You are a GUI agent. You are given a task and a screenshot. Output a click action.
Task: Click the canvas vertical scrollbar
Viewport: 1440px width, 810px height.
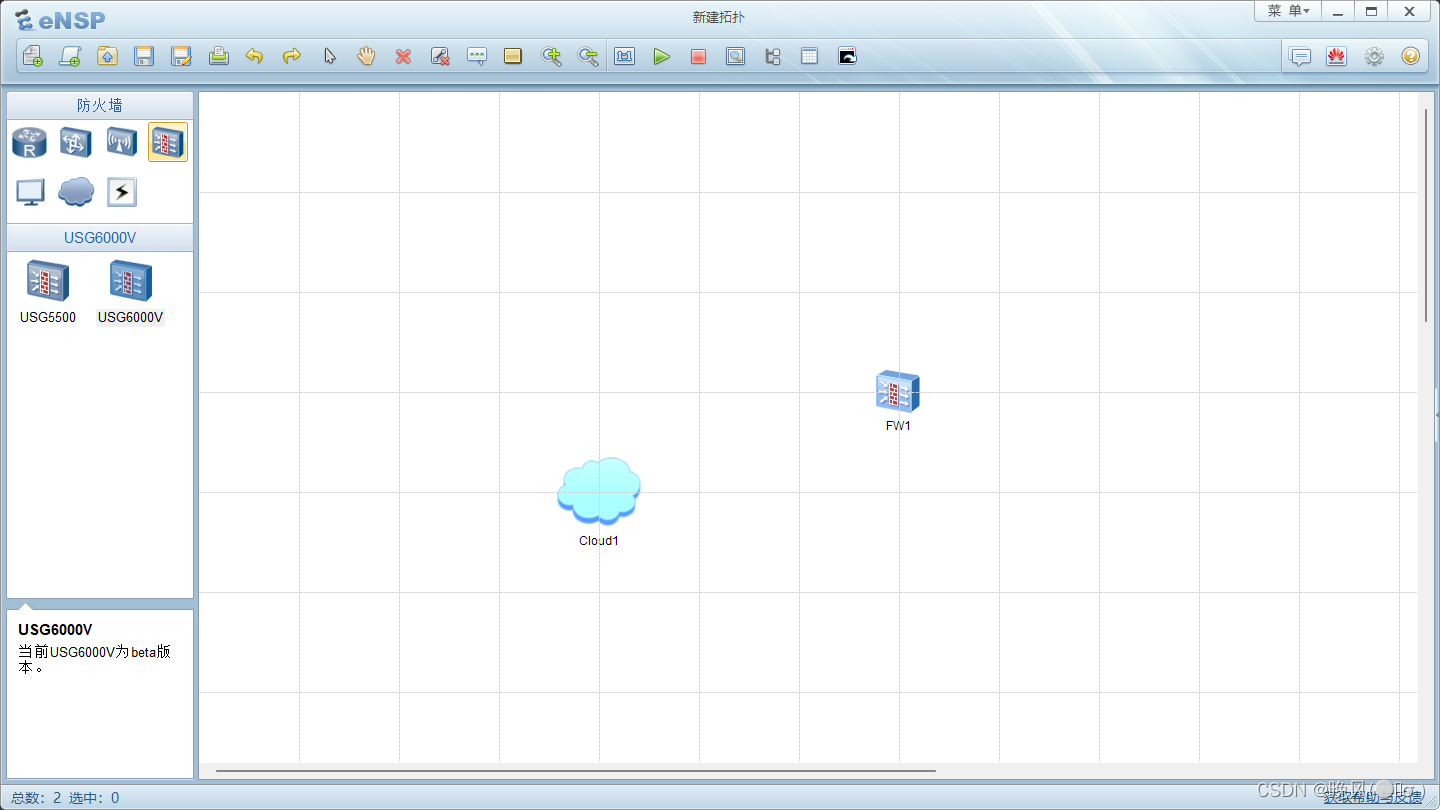tap(1427, 215)
